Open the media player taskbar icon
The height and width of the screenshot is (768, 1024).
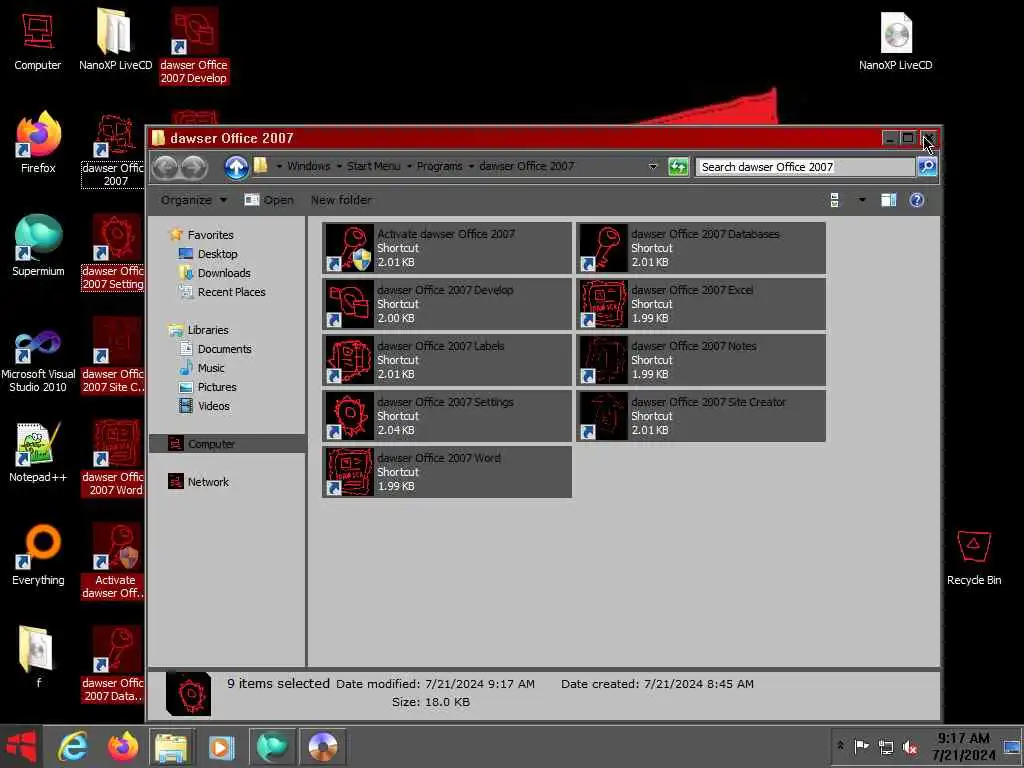click(221, 746)
